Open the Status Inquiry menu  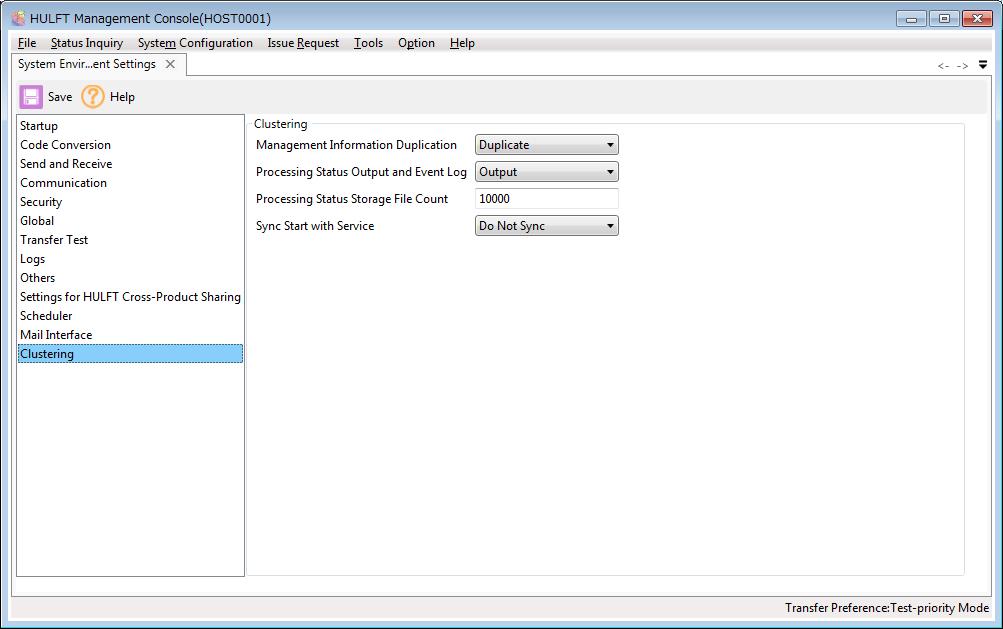pyautogui.click(x=86, y=43)
